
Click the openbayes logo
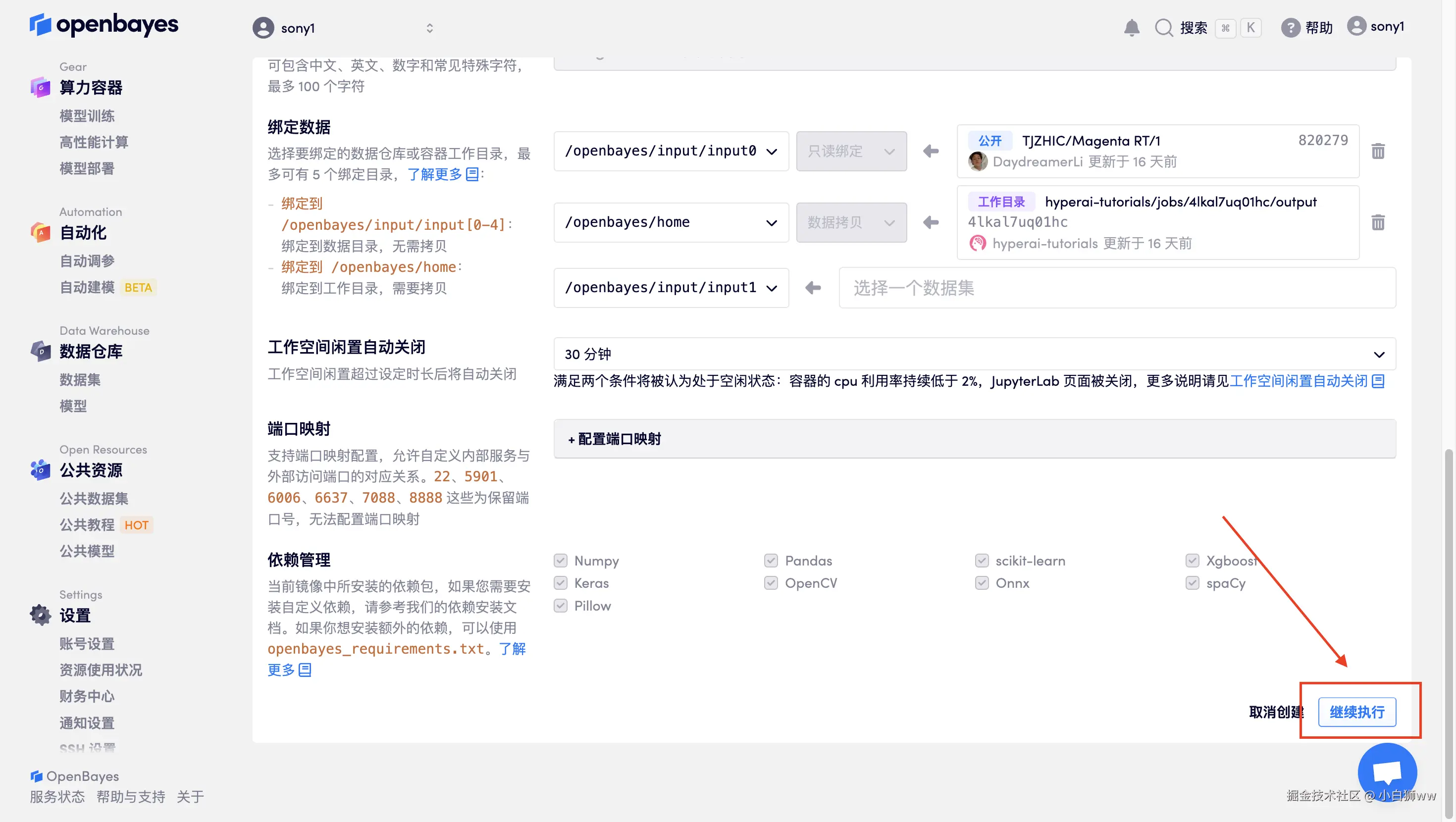tap(104, 25)
